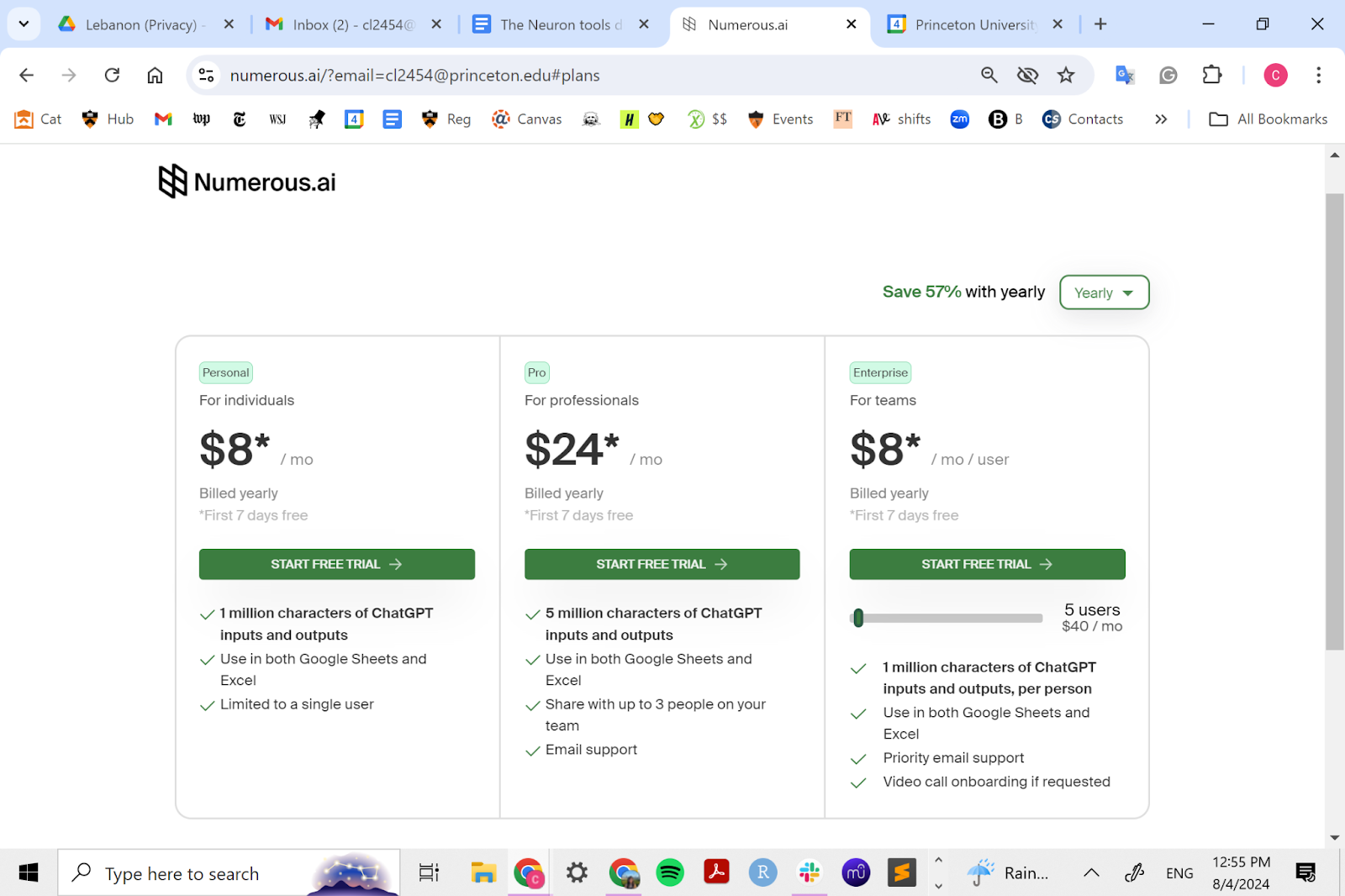Expand the tab search dropdown

pos(24,24)
